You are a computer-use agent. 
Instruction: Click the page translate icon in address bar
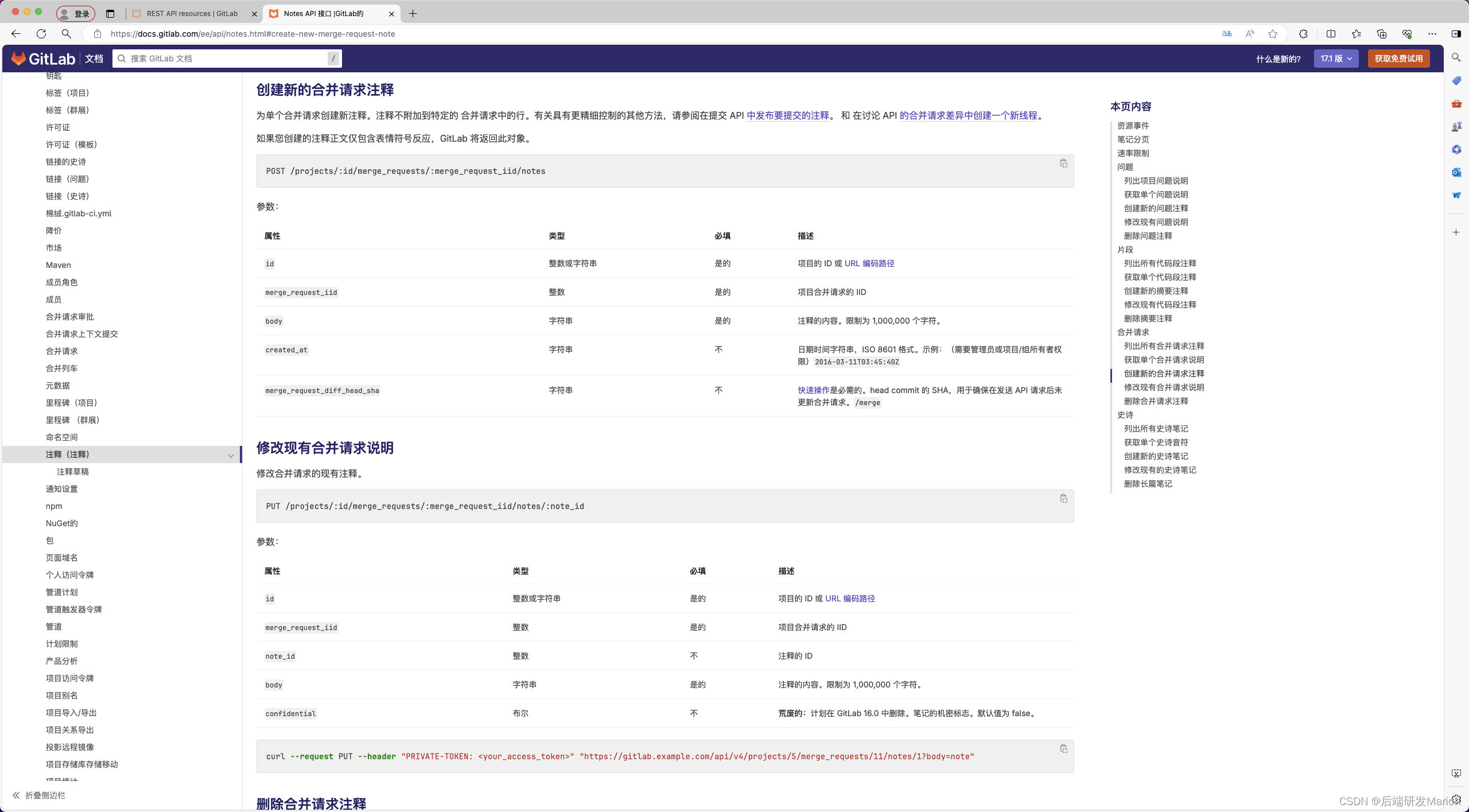[x=1227, y=34]
